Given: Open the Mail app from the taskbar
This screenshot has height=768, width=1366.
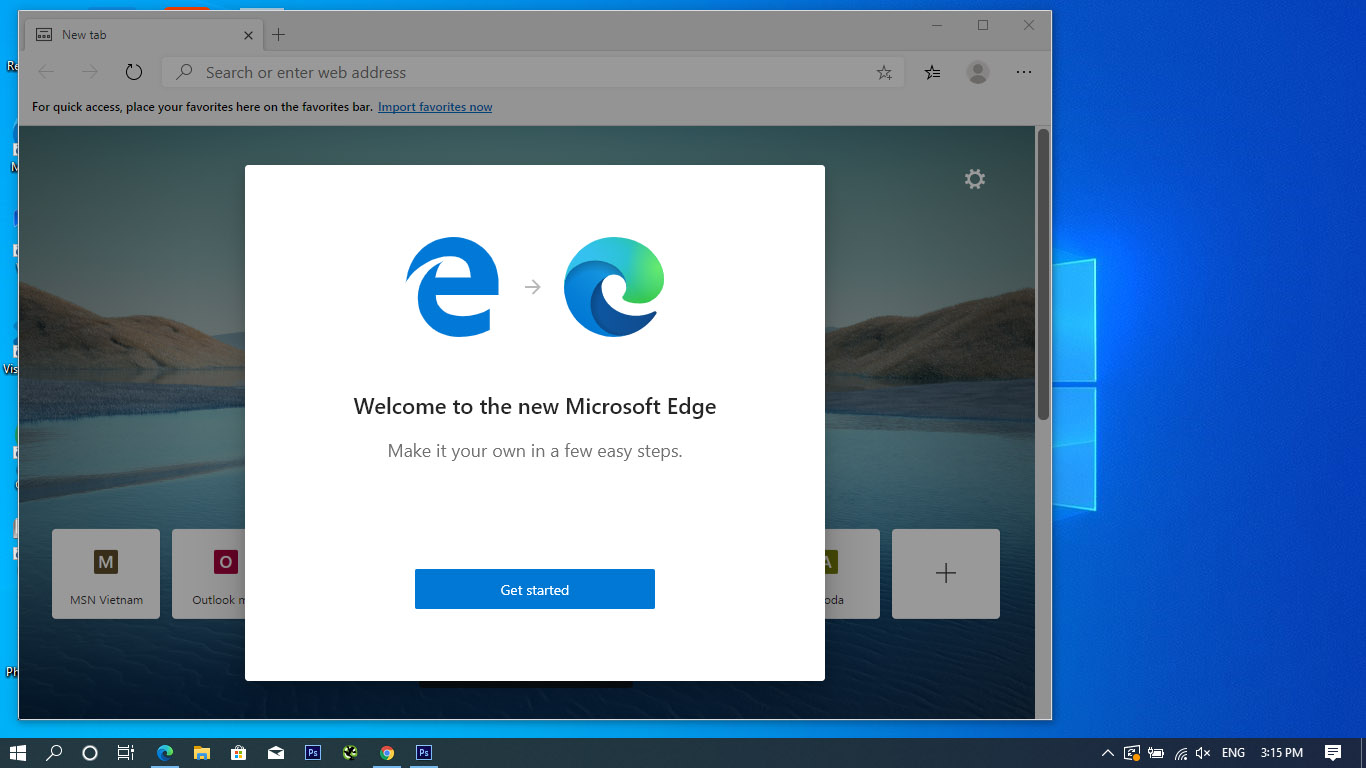Looking at the screenshot, I should click(x=276, y=753).
